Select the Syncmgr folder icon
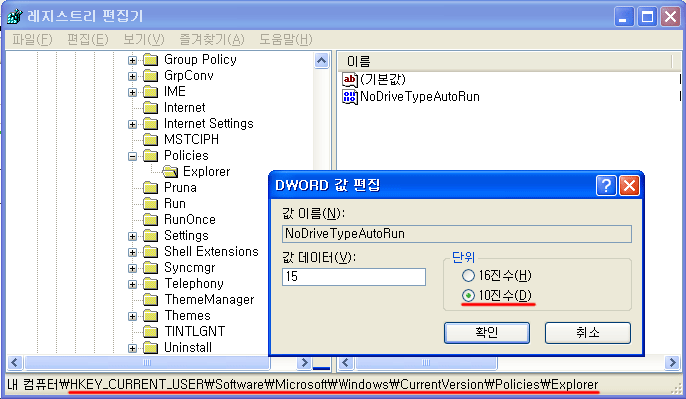This screenshot has height=399, width=686. [150, 268]
